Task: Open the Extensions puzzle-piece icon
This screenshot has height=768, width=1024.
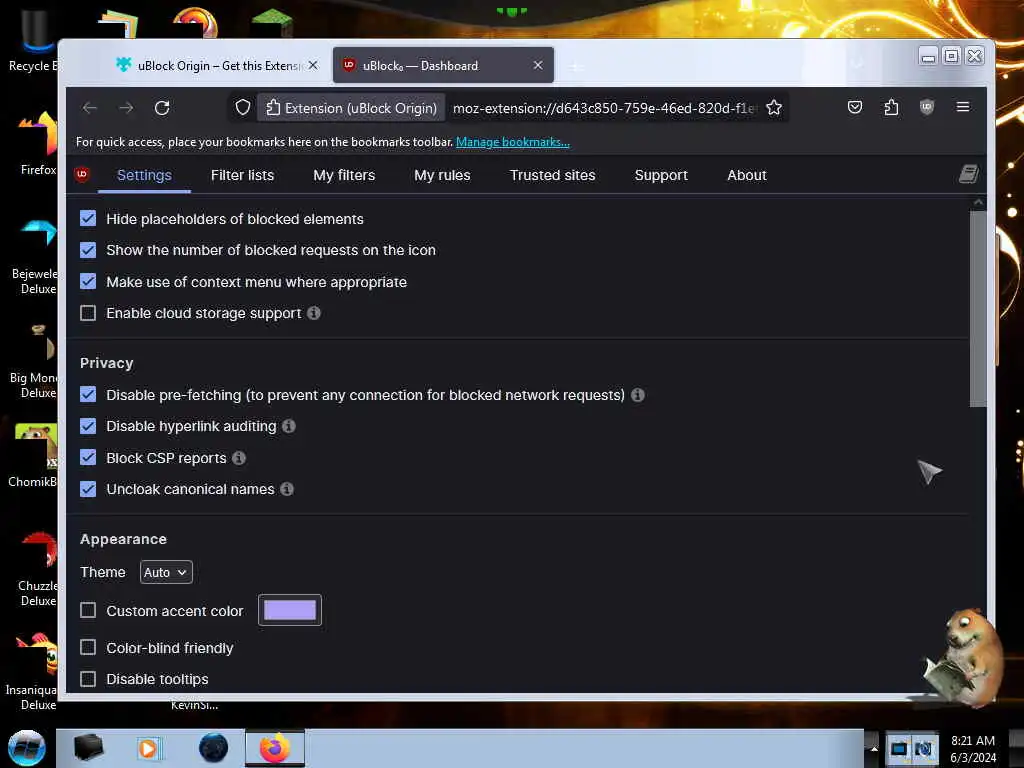Action: tap(891, 107)
